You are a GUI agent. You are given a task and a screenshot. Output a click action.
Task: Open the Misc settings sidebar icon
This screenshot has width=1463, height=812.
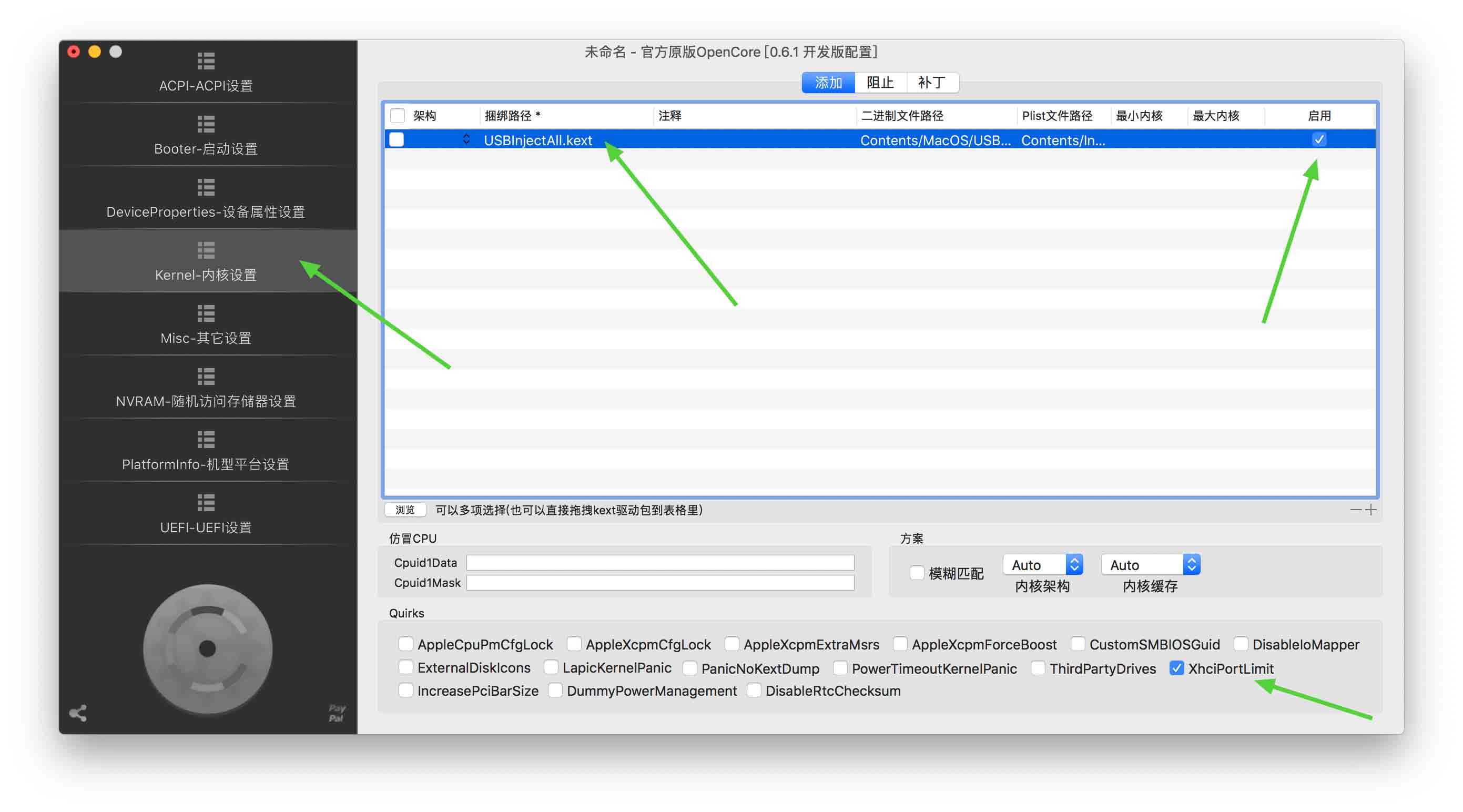pyautogui.click(x=206, y=313)
